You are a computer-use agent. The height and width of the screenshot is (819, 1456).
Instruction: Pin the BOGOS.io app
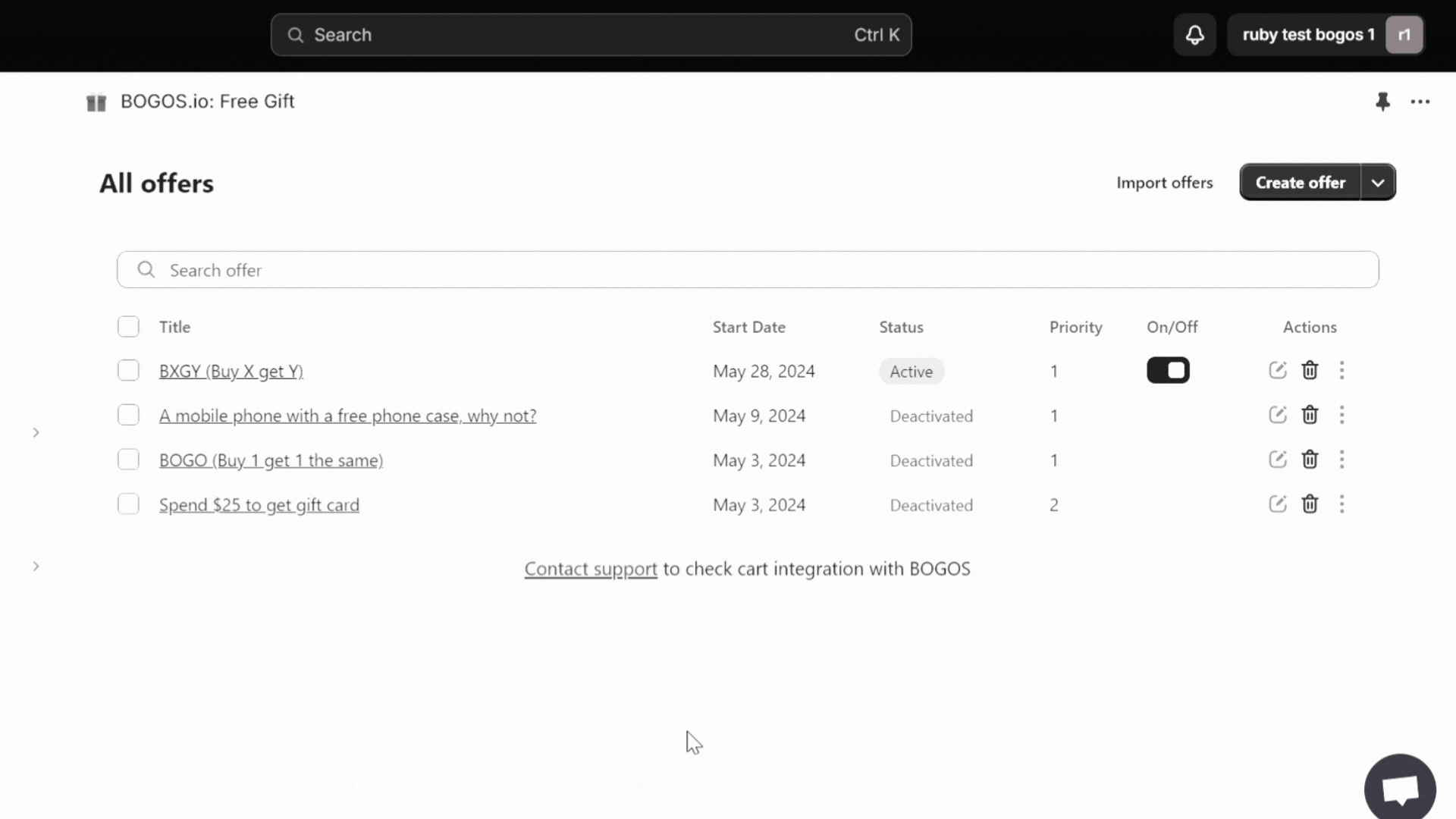[1382, 102]
